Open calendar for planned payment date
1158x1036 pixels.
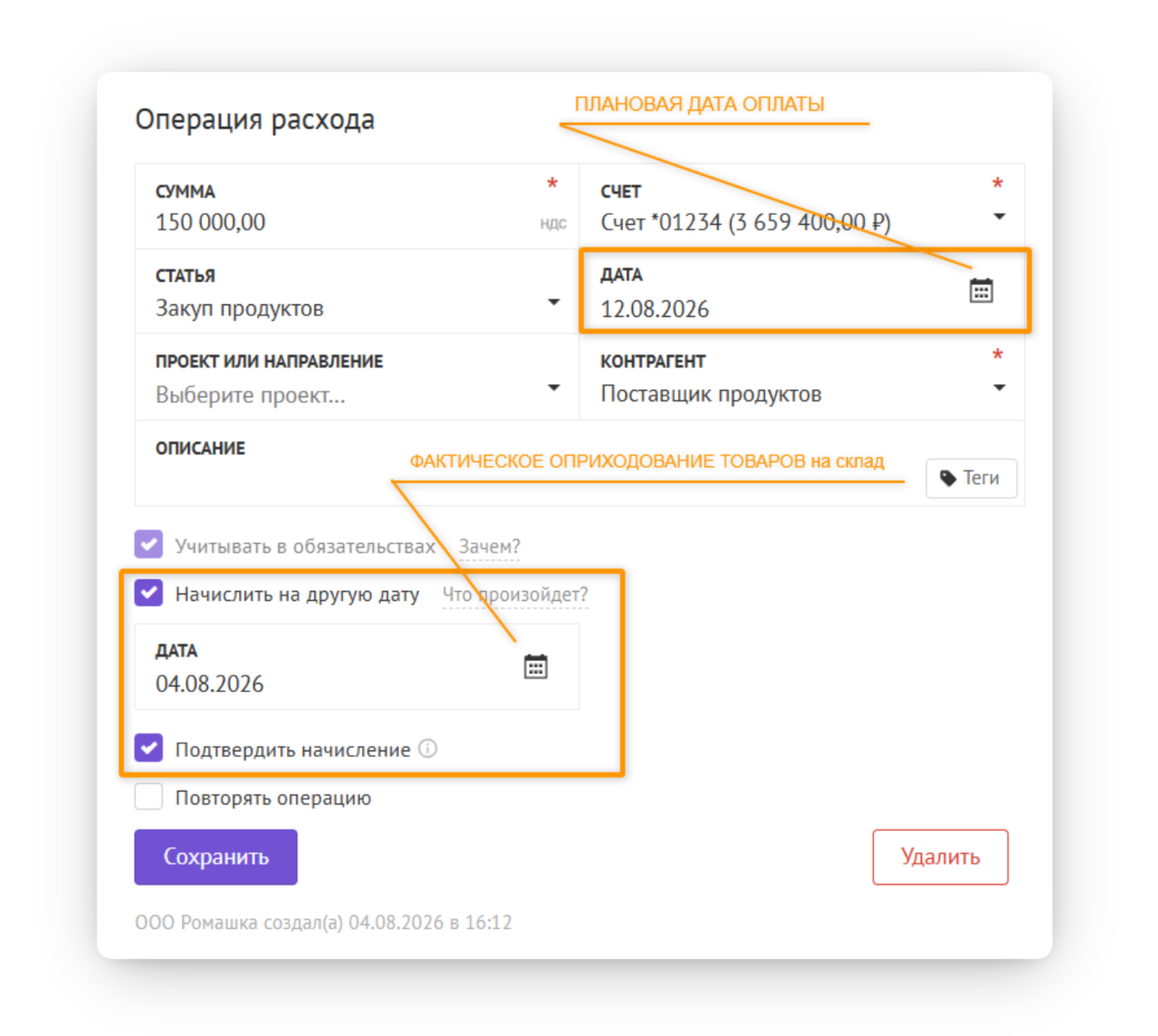[x=981, y=291]
